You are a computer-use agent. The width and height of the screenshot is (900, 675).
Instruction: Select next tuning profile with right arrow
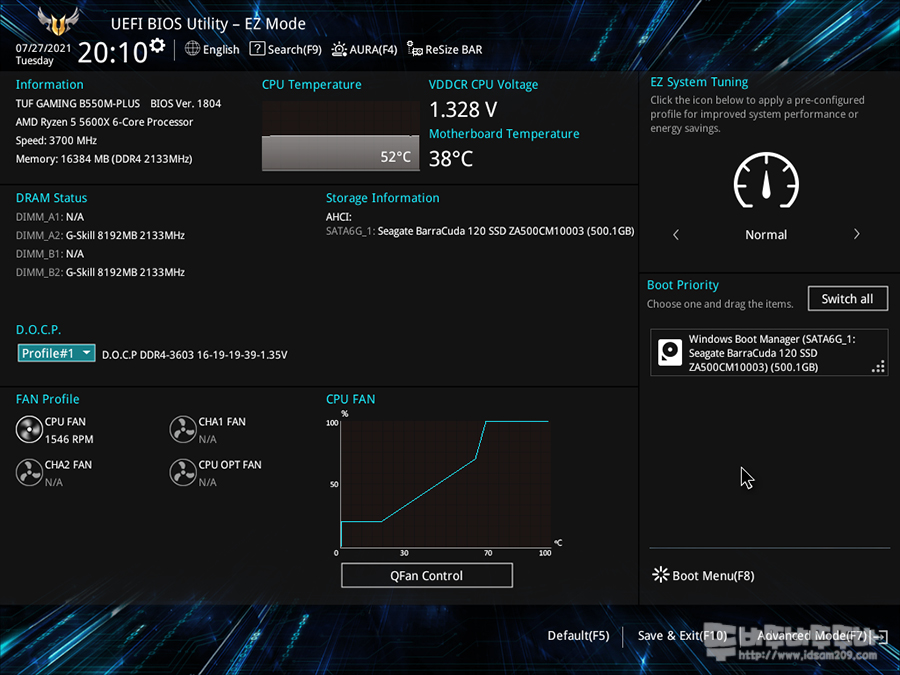click(x=856, y=234)
